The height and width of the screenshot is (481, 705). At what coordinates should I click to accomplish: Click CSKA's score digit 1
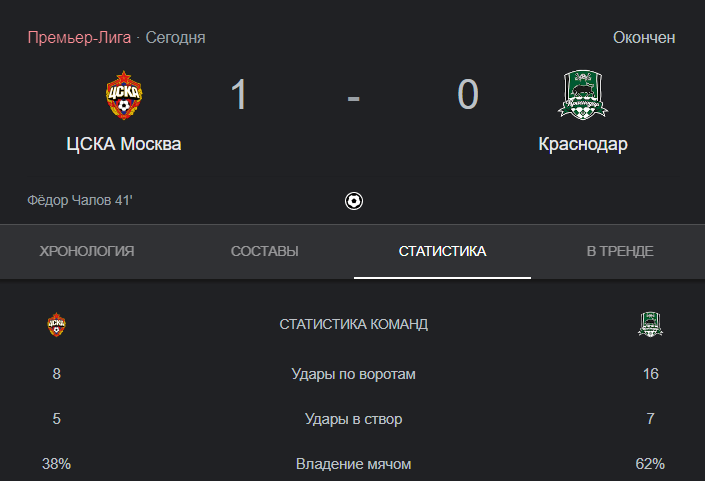coord(239,94)
